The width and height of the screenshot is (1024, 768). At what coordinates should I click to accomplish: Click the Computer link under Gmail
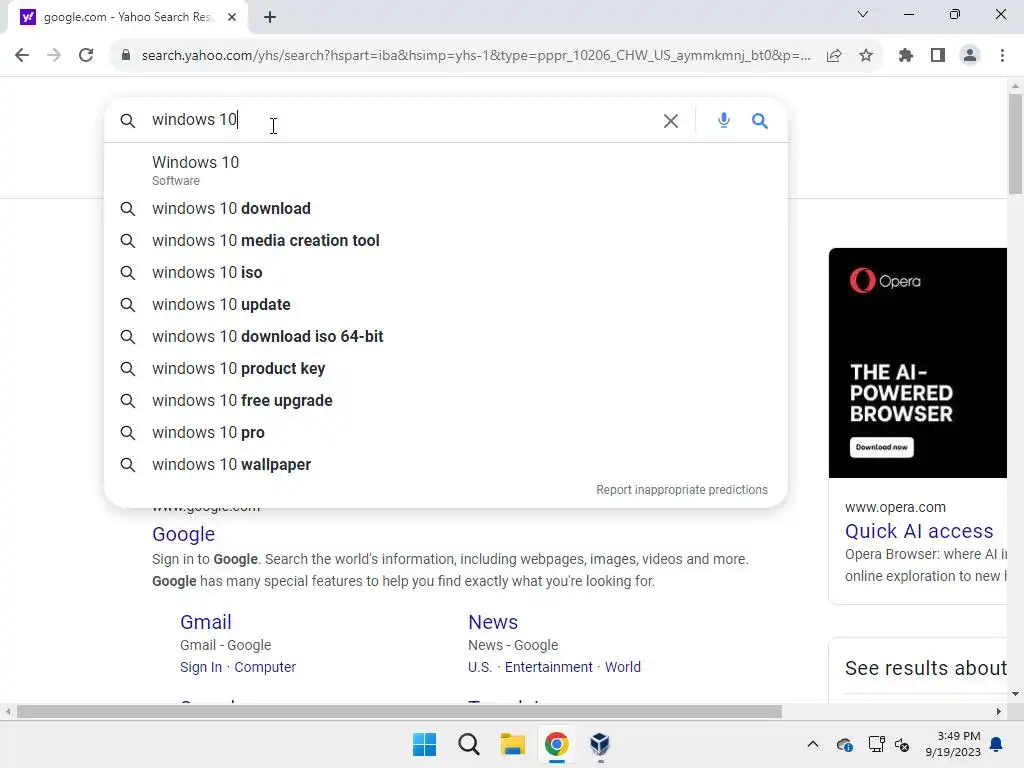[265, 667]
